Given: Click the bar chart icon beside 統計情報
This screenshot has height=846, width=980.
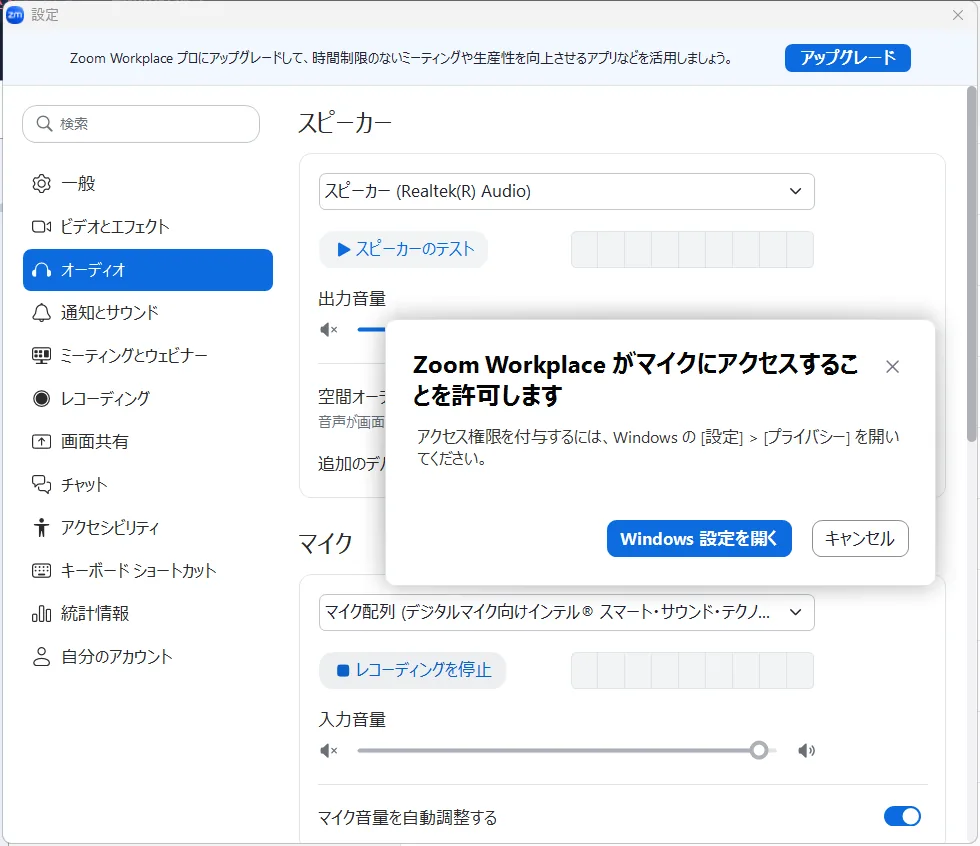Looking at the screenshot, I should coord(41,614).
